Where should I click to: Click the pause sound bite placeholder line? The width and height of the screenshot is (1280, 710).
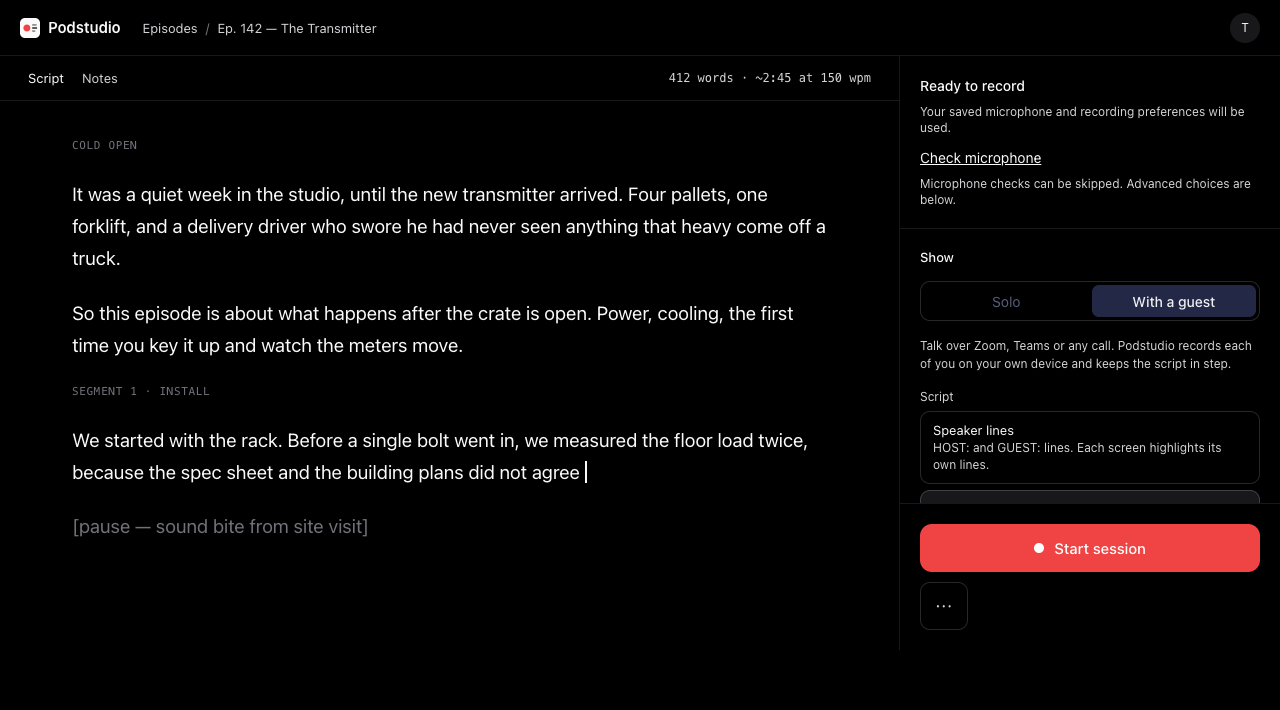(x=220, y=526)
